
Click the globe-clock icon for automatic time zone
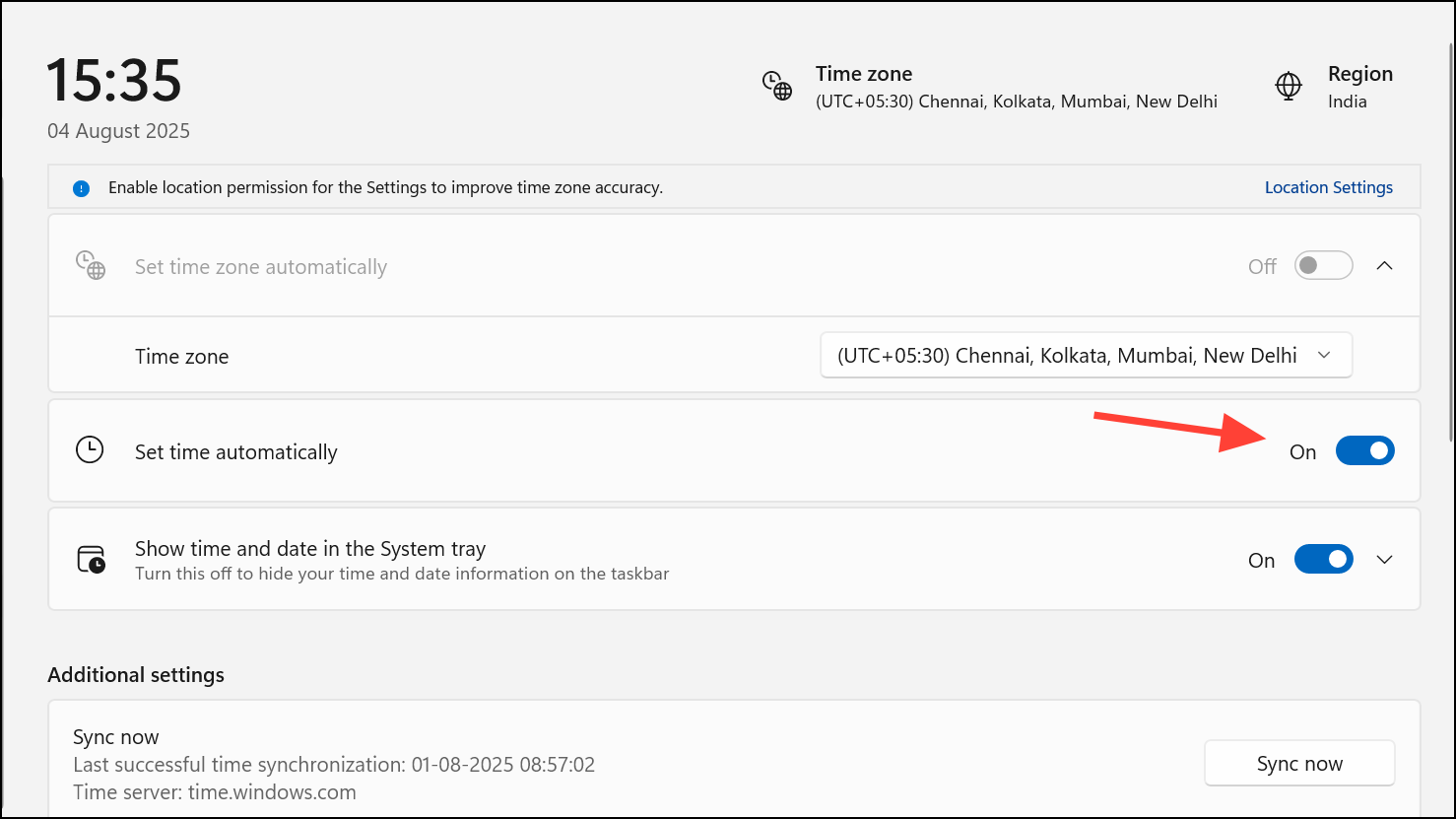coord(91,264)
